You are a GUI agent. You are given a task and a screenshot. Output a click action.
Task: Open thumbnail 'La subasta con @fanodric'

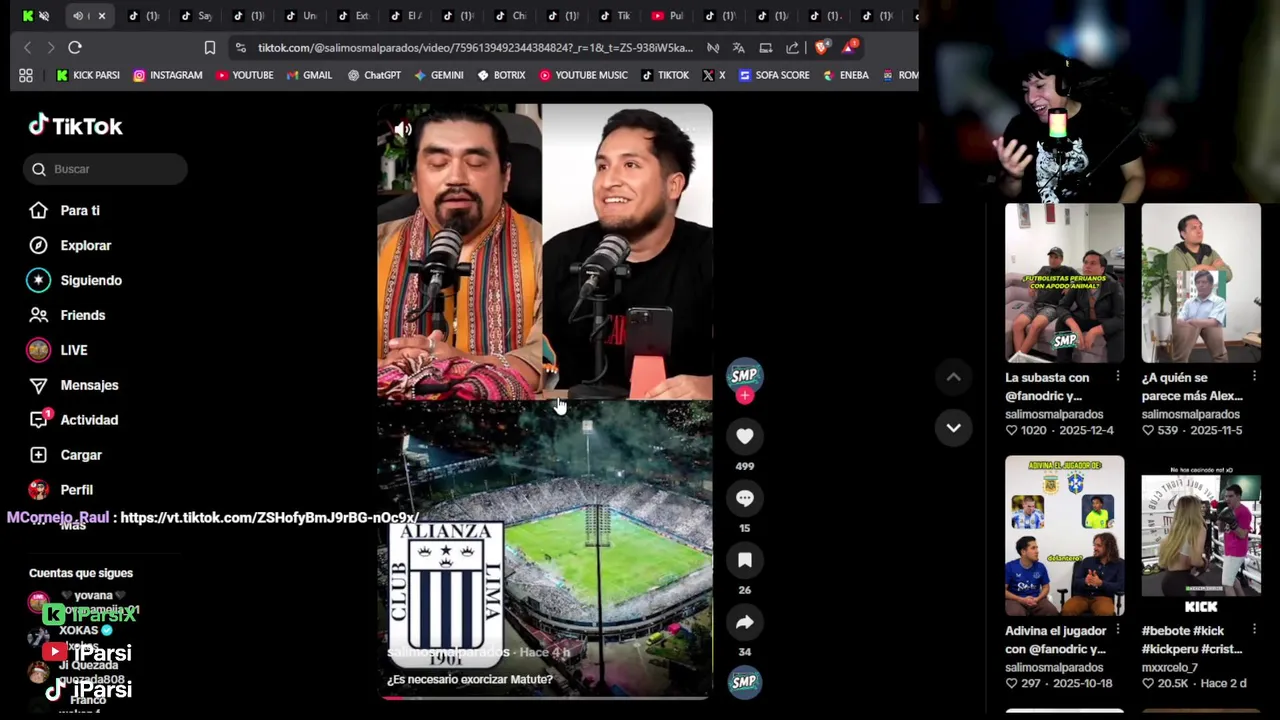tap(1064, 283)
